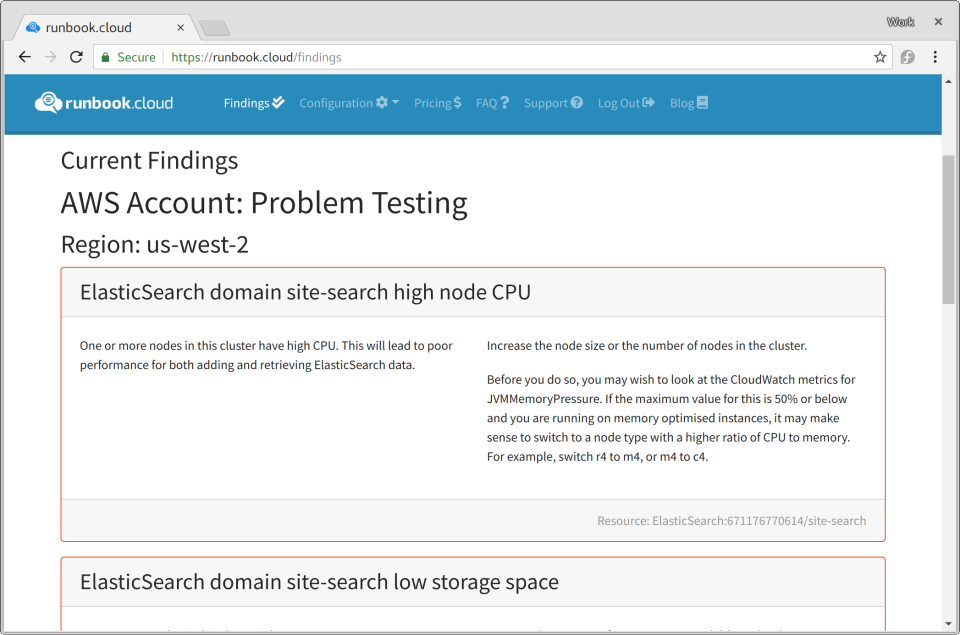The height and width of the screenshot is (635, 960).
Task: Open the Blog page
Action: [683, 102]
